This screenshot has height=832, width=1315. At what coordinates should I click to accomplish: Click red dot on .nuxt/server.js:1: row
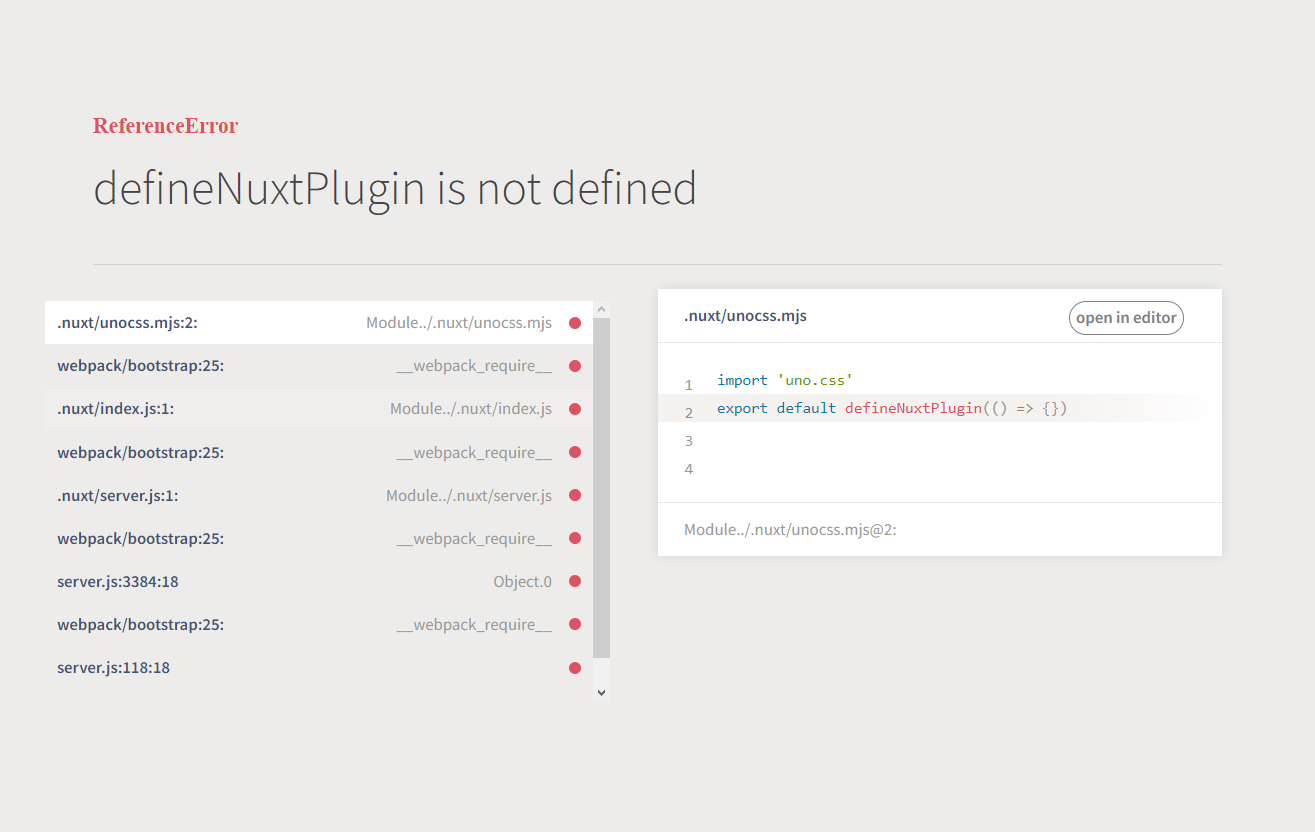point(575,495)
